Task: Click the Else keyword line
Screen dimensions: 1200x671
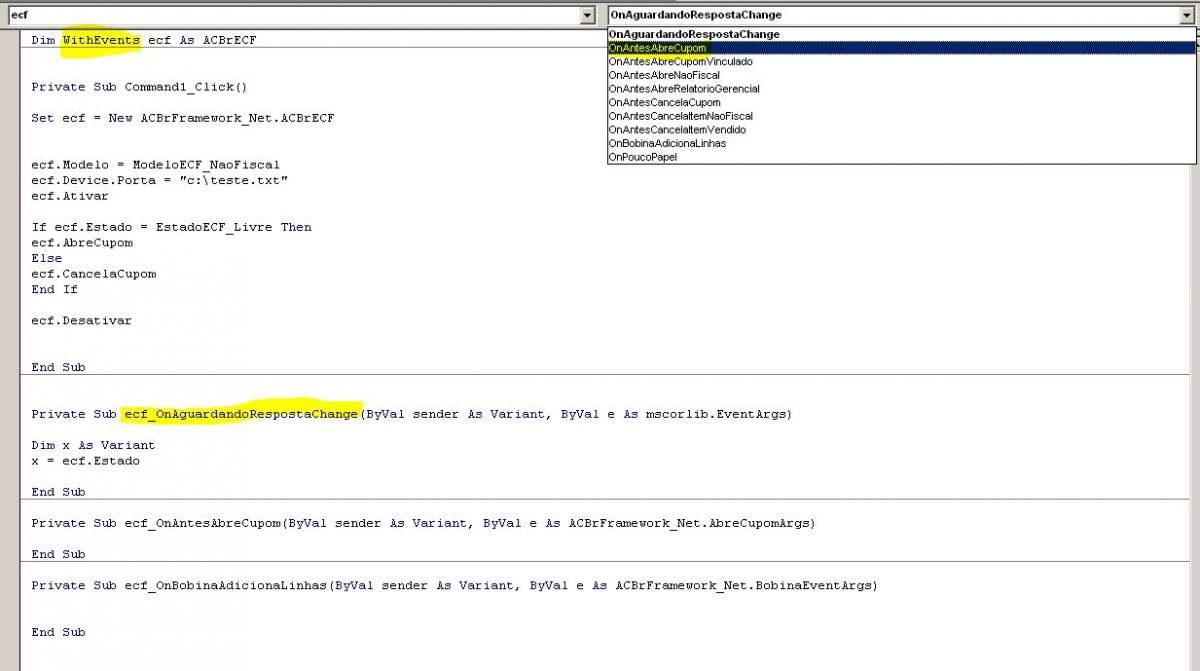Action: (46, 258)
